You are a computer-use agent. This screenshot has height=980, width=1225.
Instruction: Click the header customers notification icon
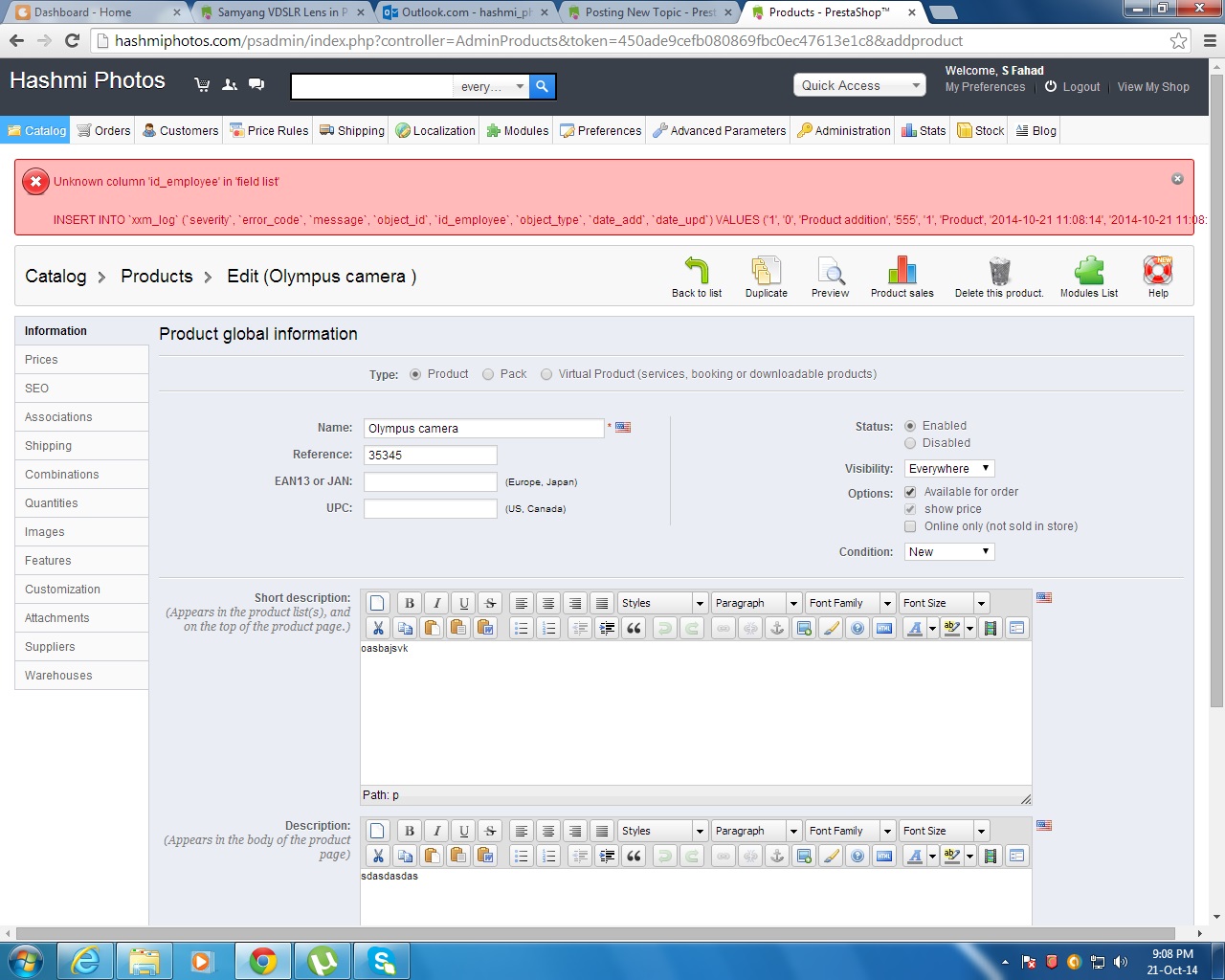230,84
